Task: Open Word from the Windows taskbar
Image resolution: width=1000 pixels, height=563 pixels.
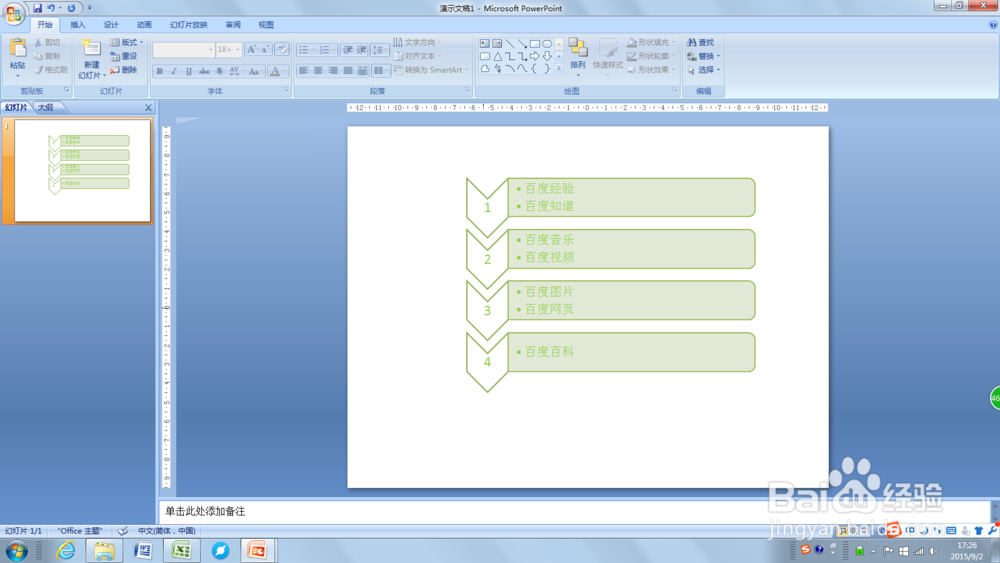Action: pos(143,550)
